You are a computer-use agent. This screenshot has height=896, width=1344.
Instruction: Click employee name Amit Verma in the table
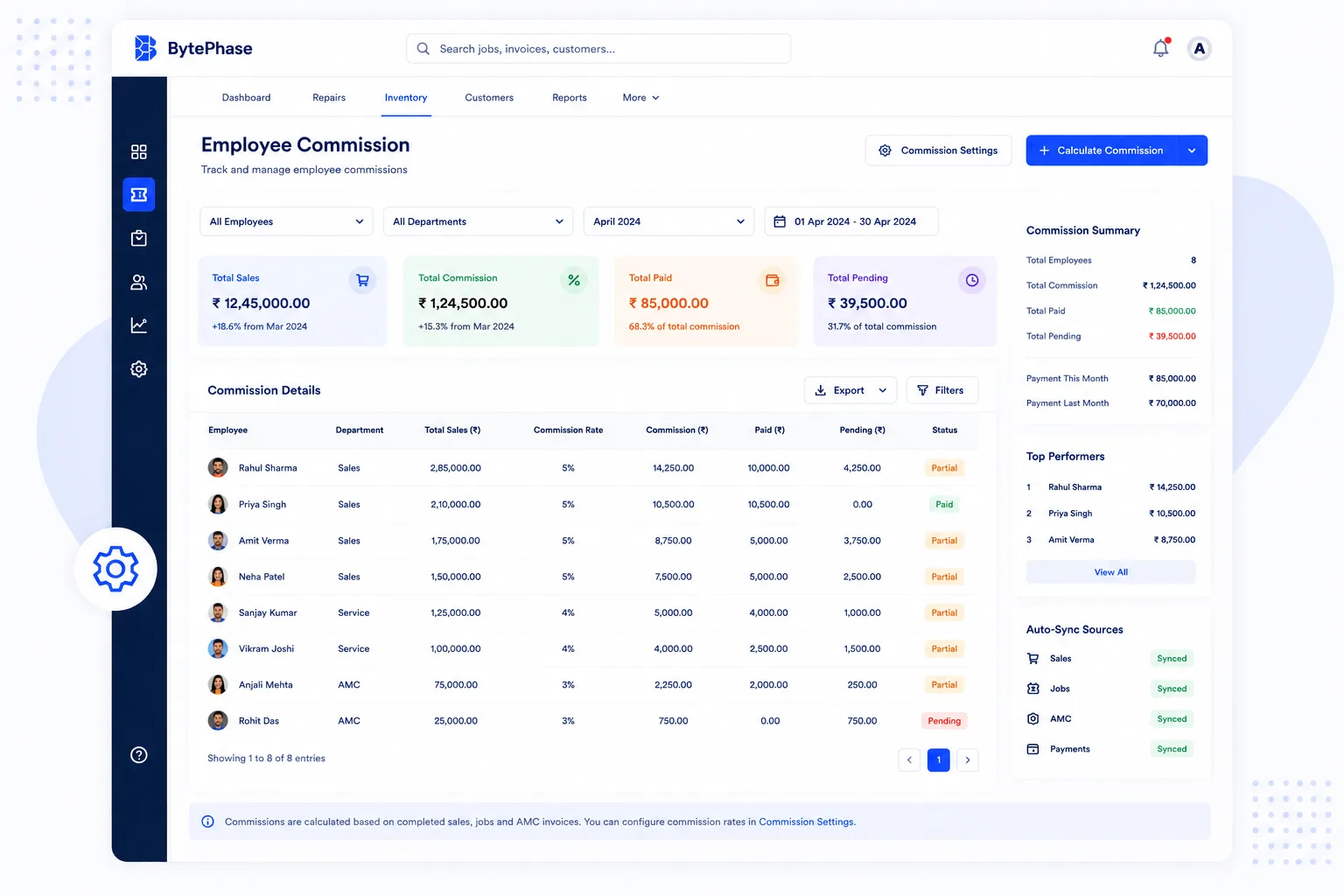click(x=263, y=541)
